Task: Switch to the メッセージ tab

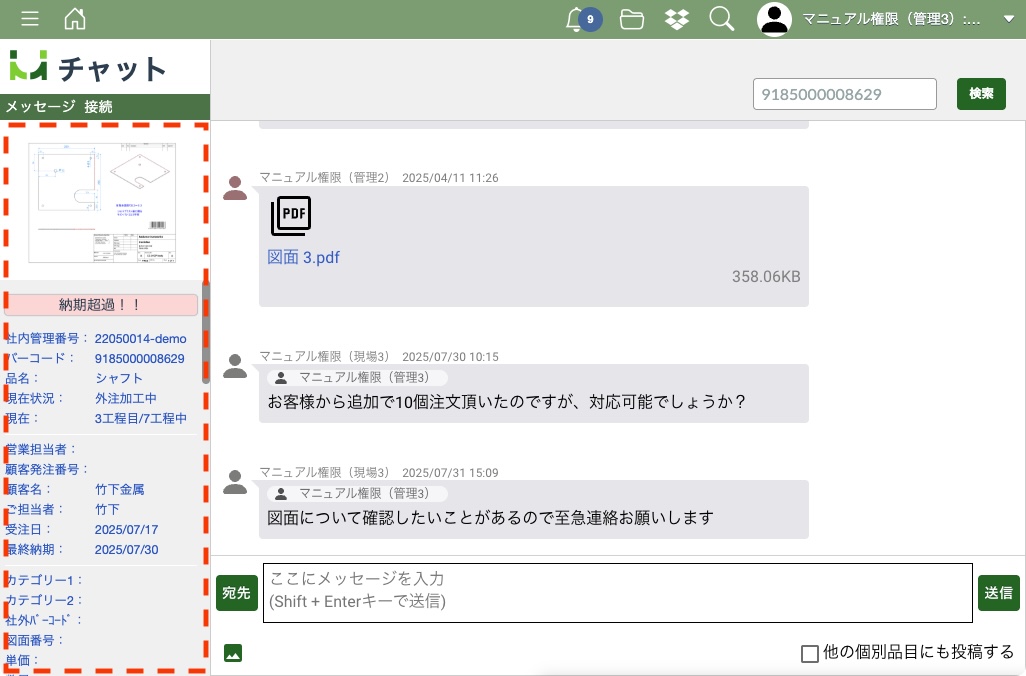Action: pos(40,106)
